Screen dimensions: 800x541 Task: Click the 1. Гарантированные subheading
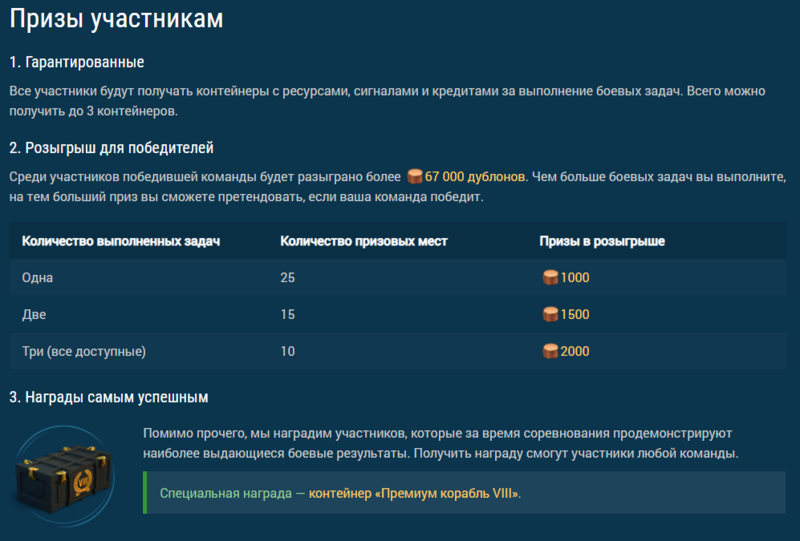(x=77, y=62)
